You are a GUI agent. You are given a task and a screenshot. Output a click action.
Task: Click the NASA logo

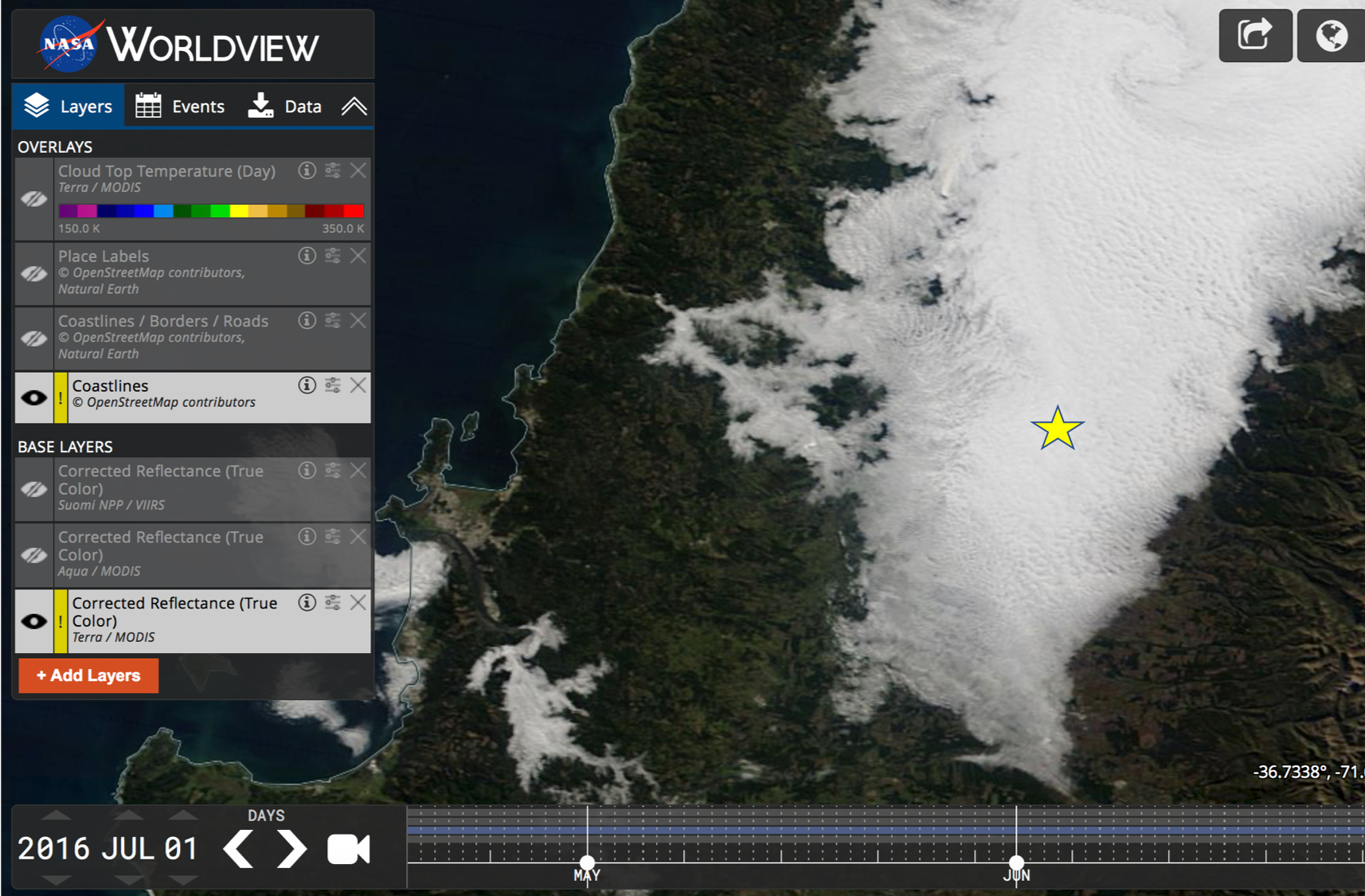pos(68,44)
